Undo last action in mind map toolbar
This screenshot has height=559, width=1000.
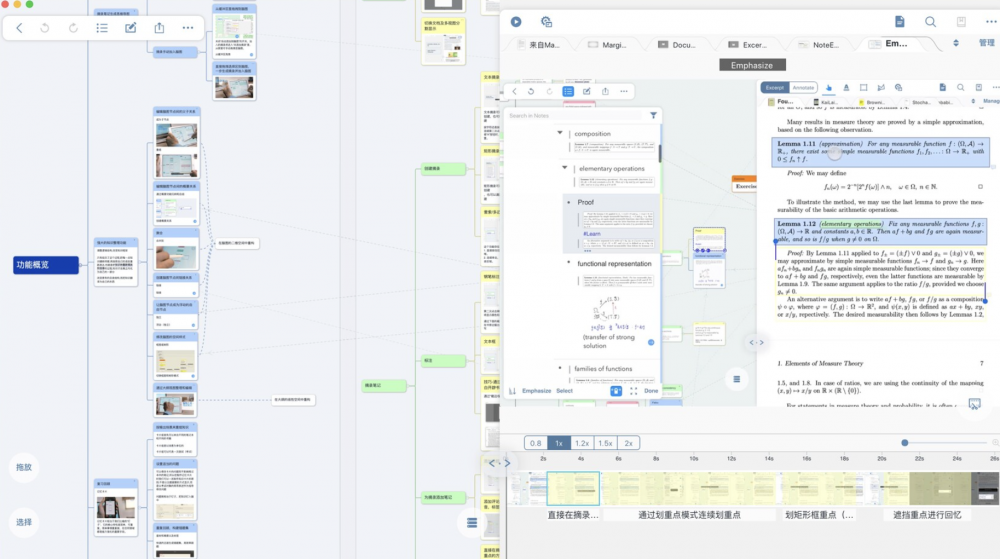(x=45, y=28)
